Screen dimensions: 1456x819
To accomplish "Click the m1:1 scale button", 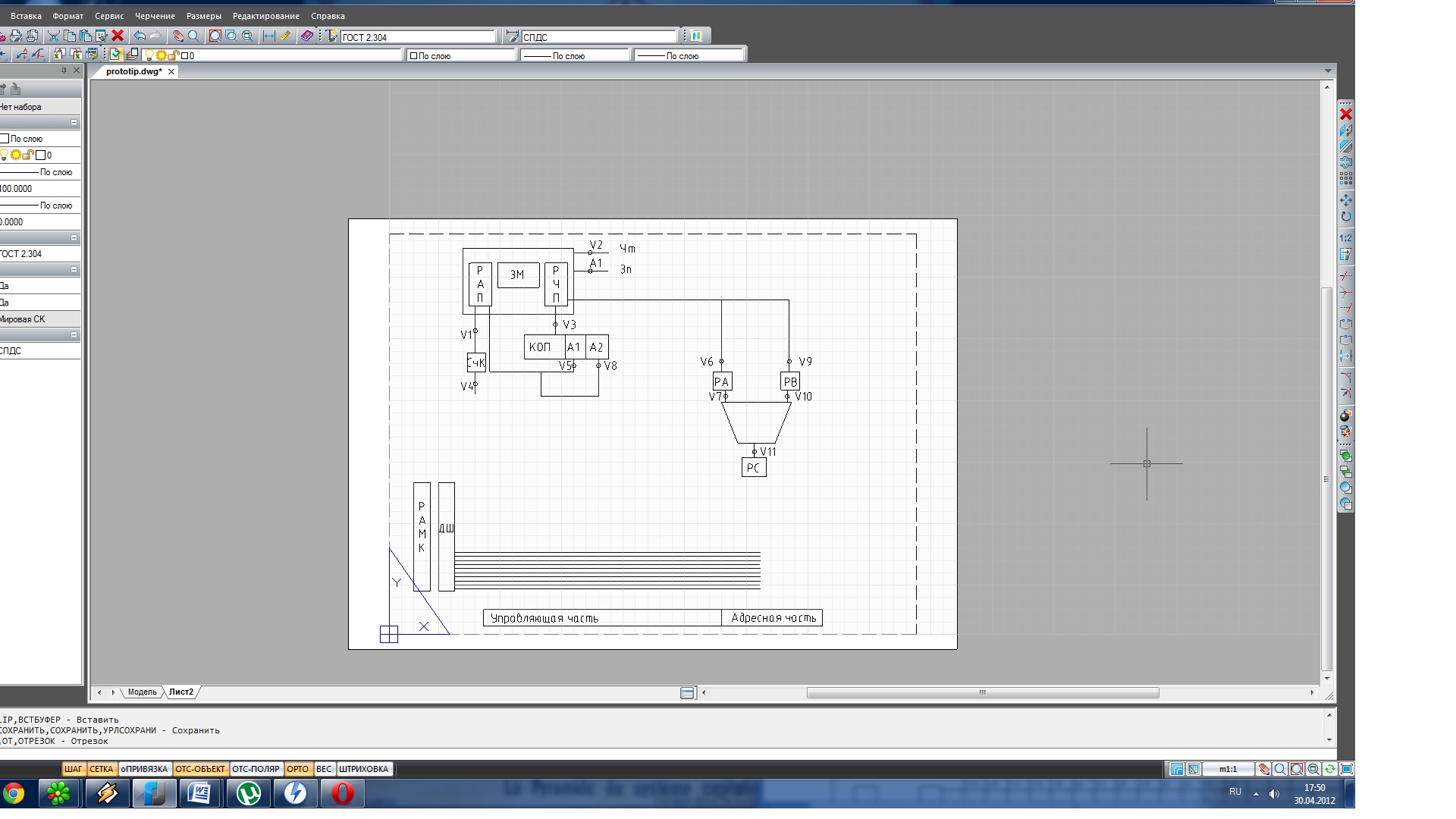I will point(1228,769).
